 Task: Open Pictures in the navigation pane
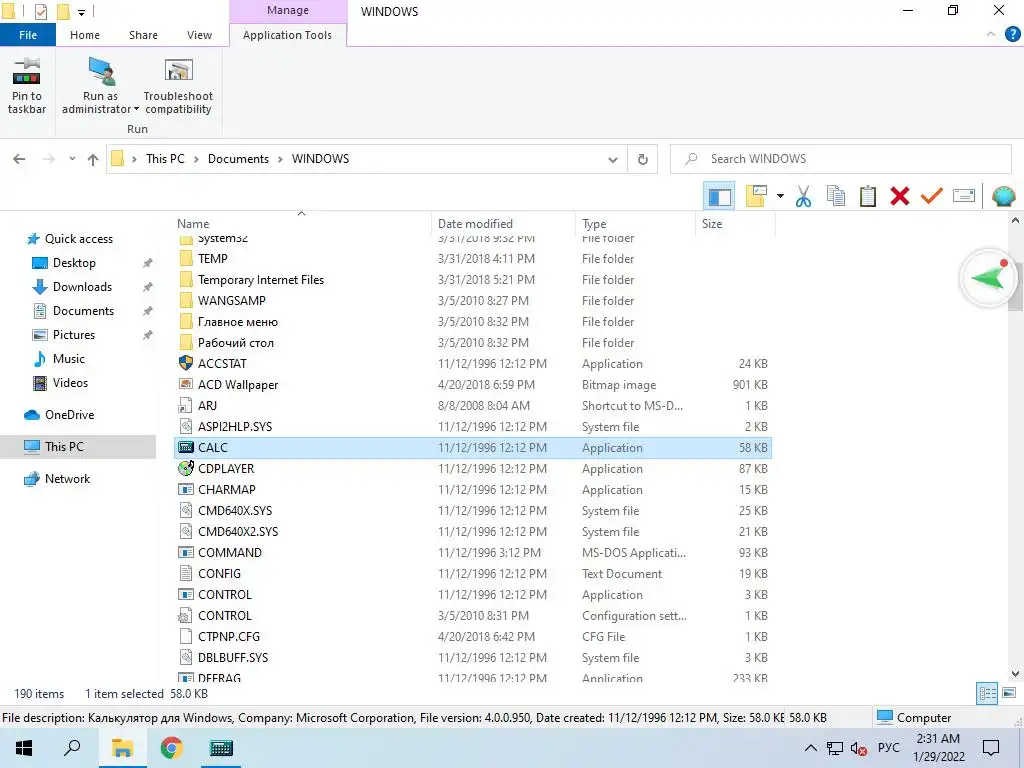(x=74, y=334)
